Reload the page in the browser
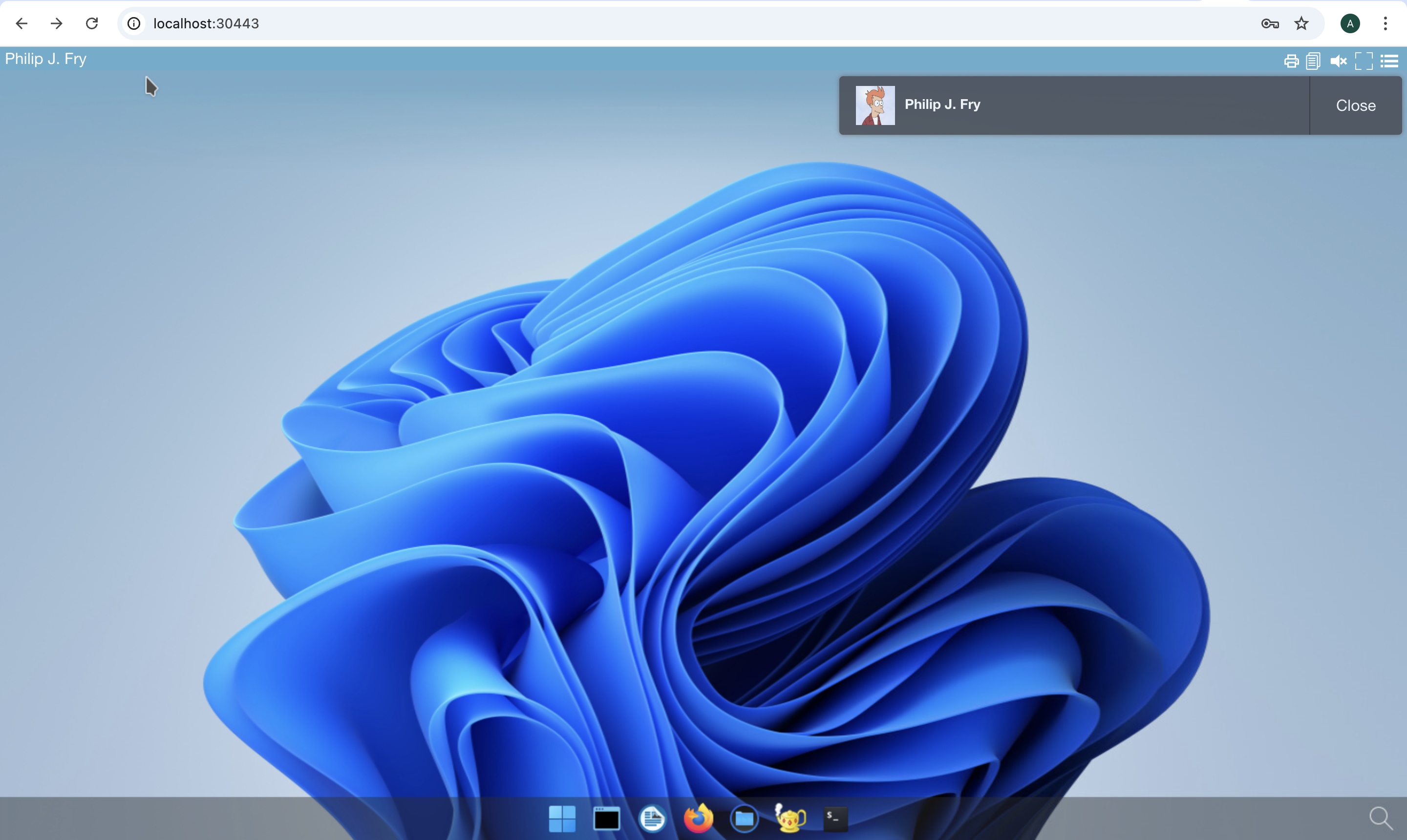 (x=92, y=23)
